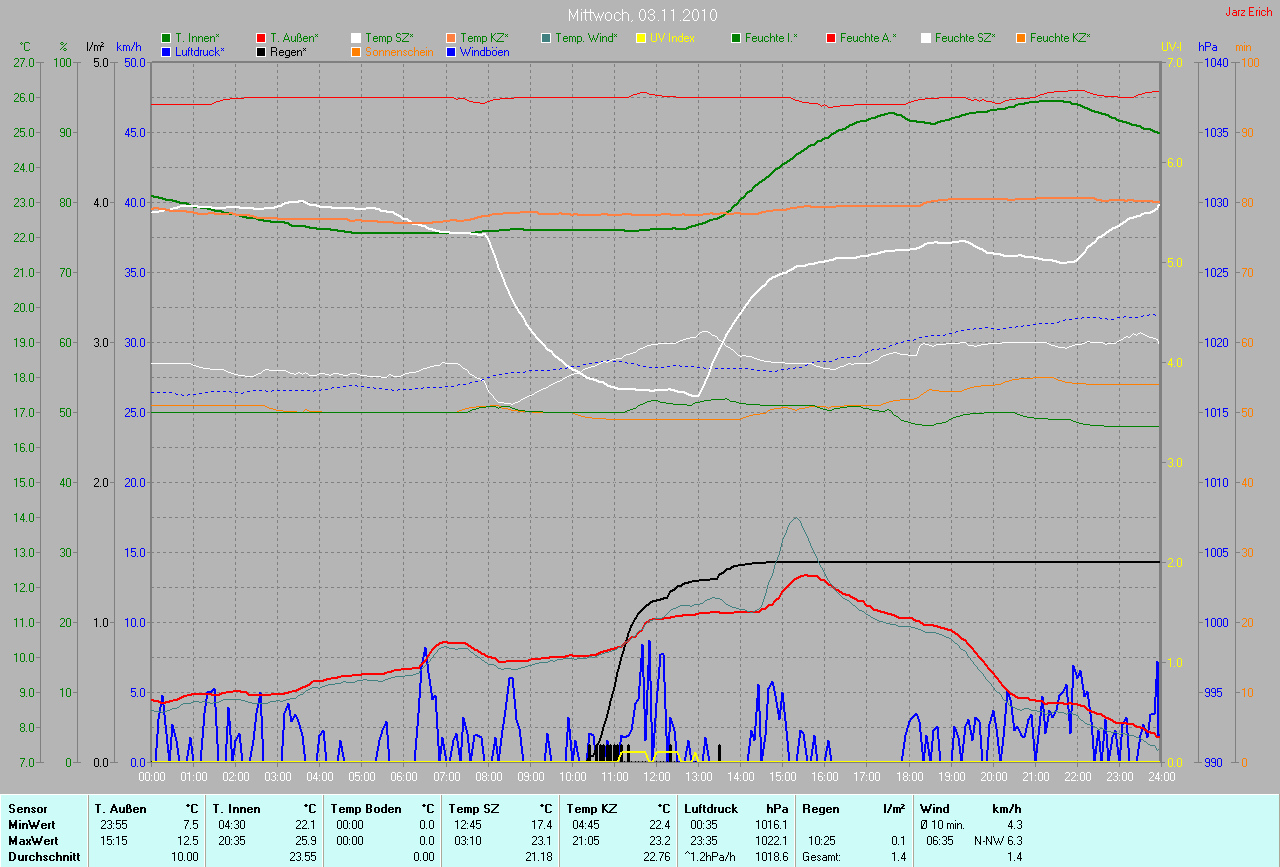Click the Jarz Erich author text
Image resolution: width=1280 pixels, height=867 pixels.
coord(1248,12)
